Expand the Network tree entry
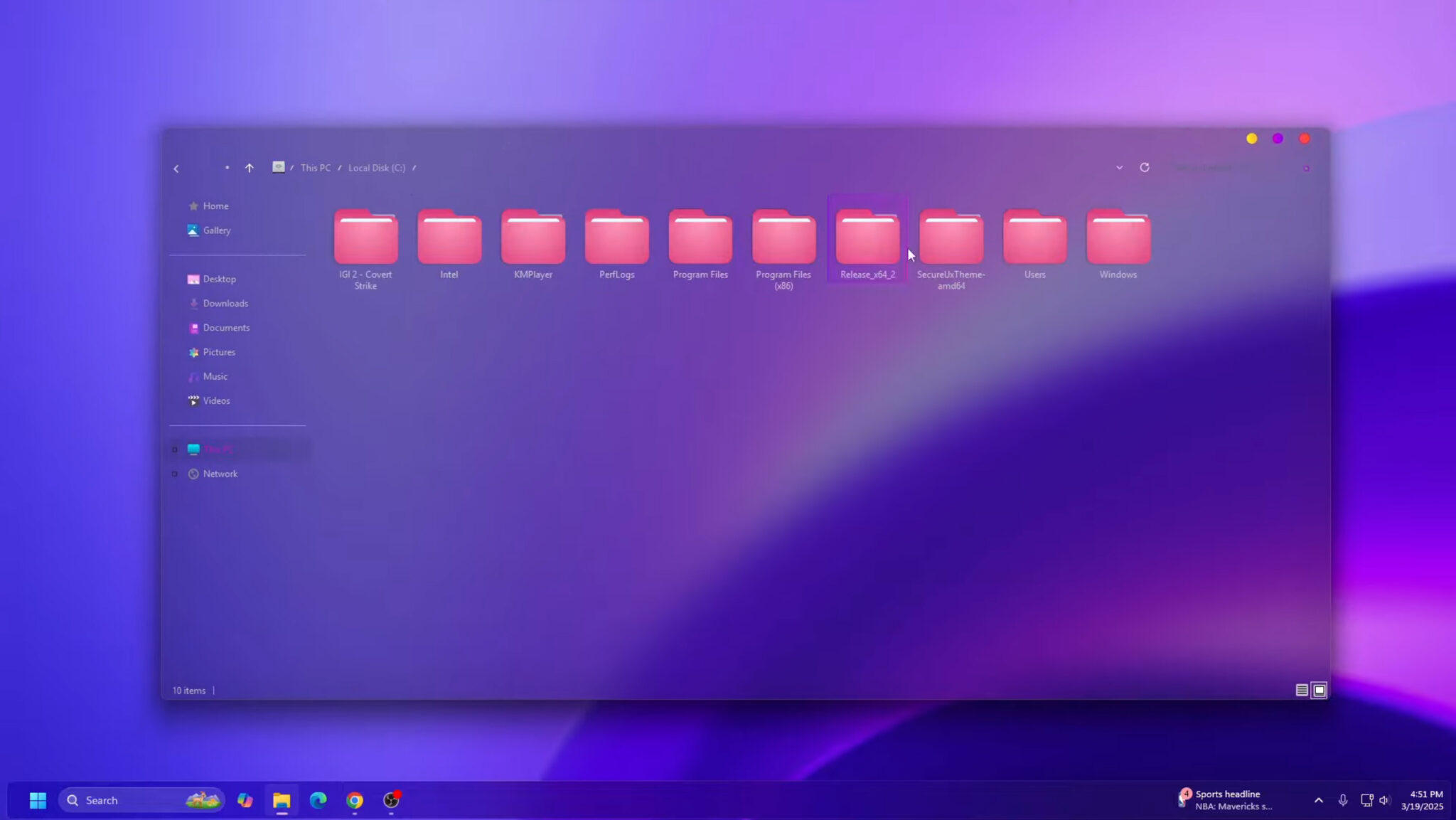 (x=175, y=474)
